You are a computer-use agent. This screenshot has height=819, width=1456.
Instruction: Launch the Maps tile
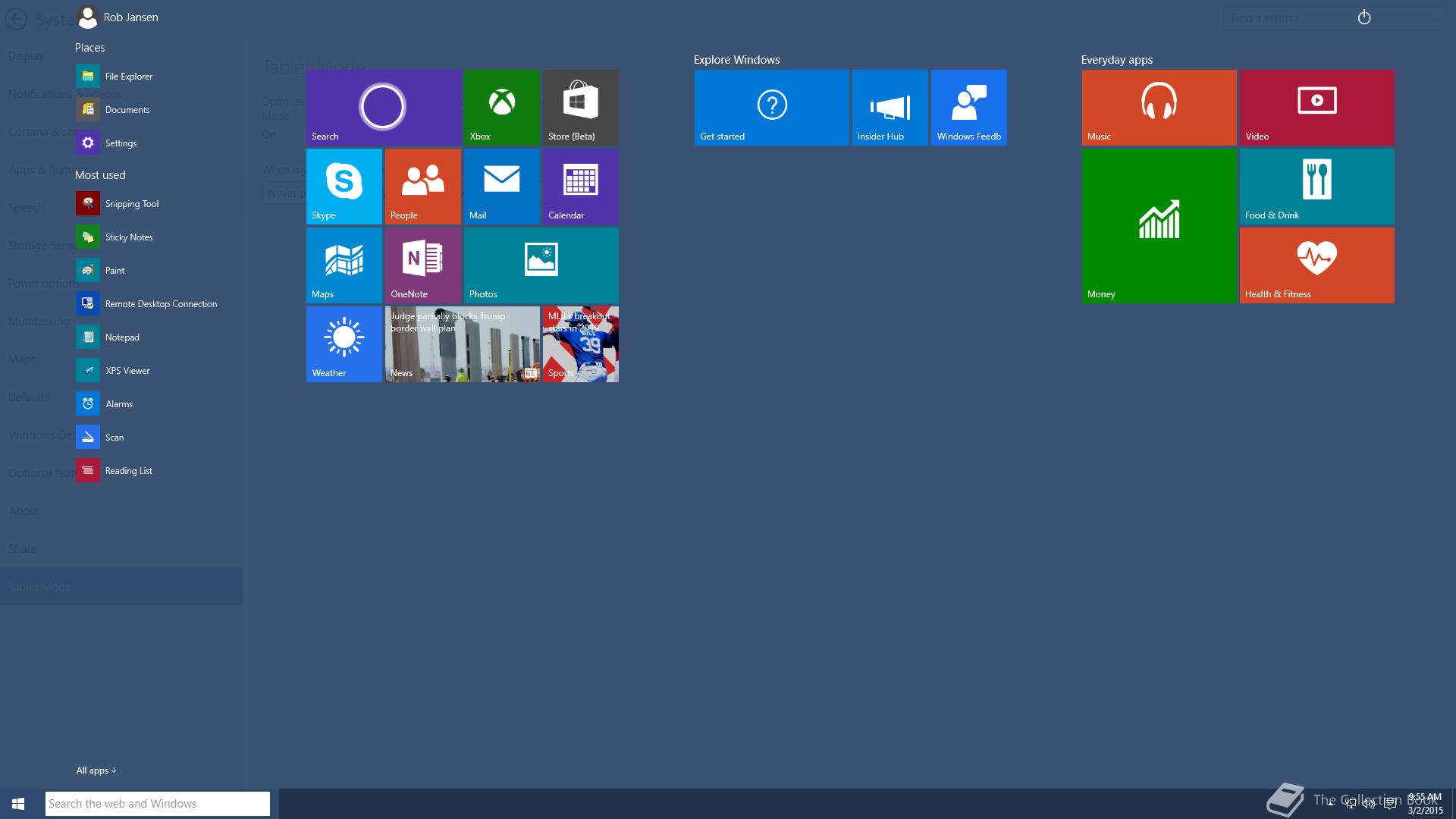[344, 265]
